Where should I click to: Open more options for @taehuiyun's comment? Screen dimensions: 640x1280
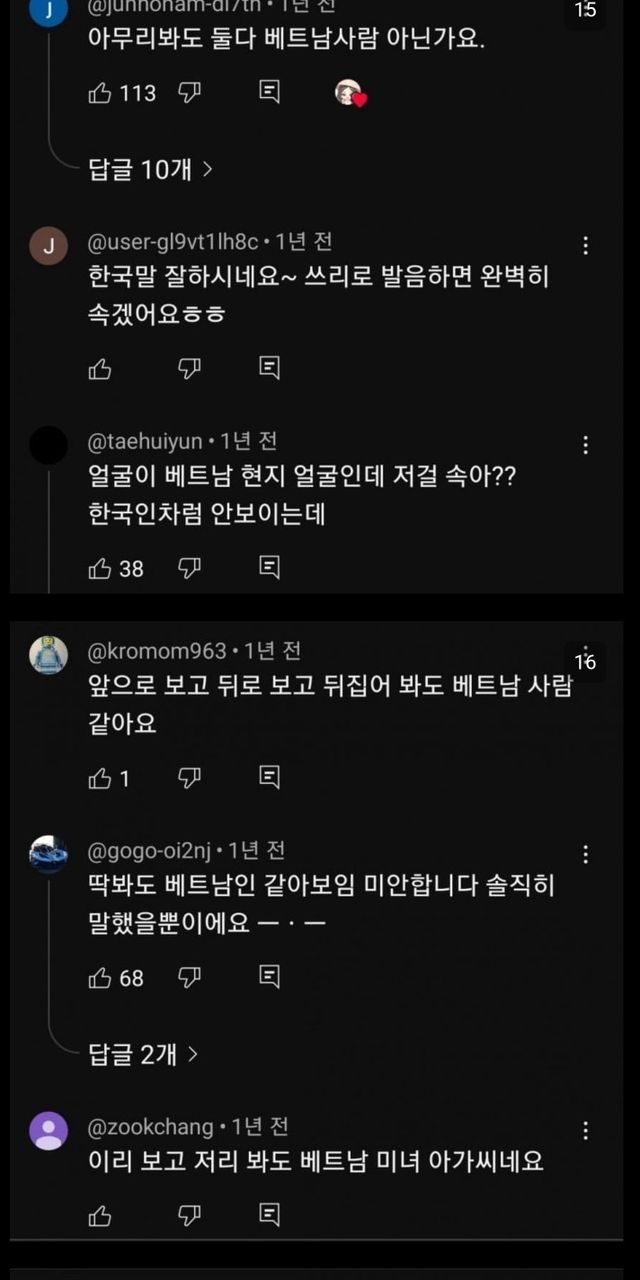(x=586, y=446)
